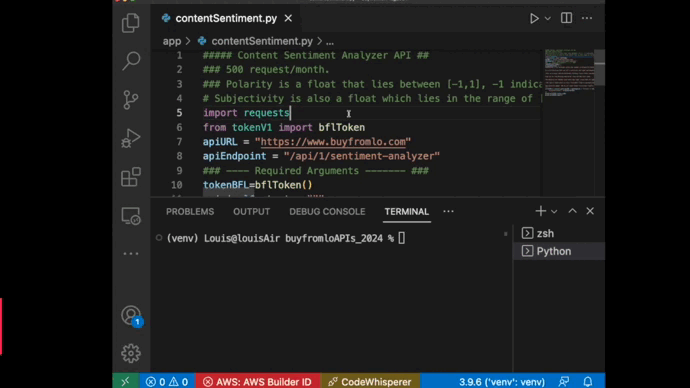Click line number 10 in the gutter

tap(176, 185)
